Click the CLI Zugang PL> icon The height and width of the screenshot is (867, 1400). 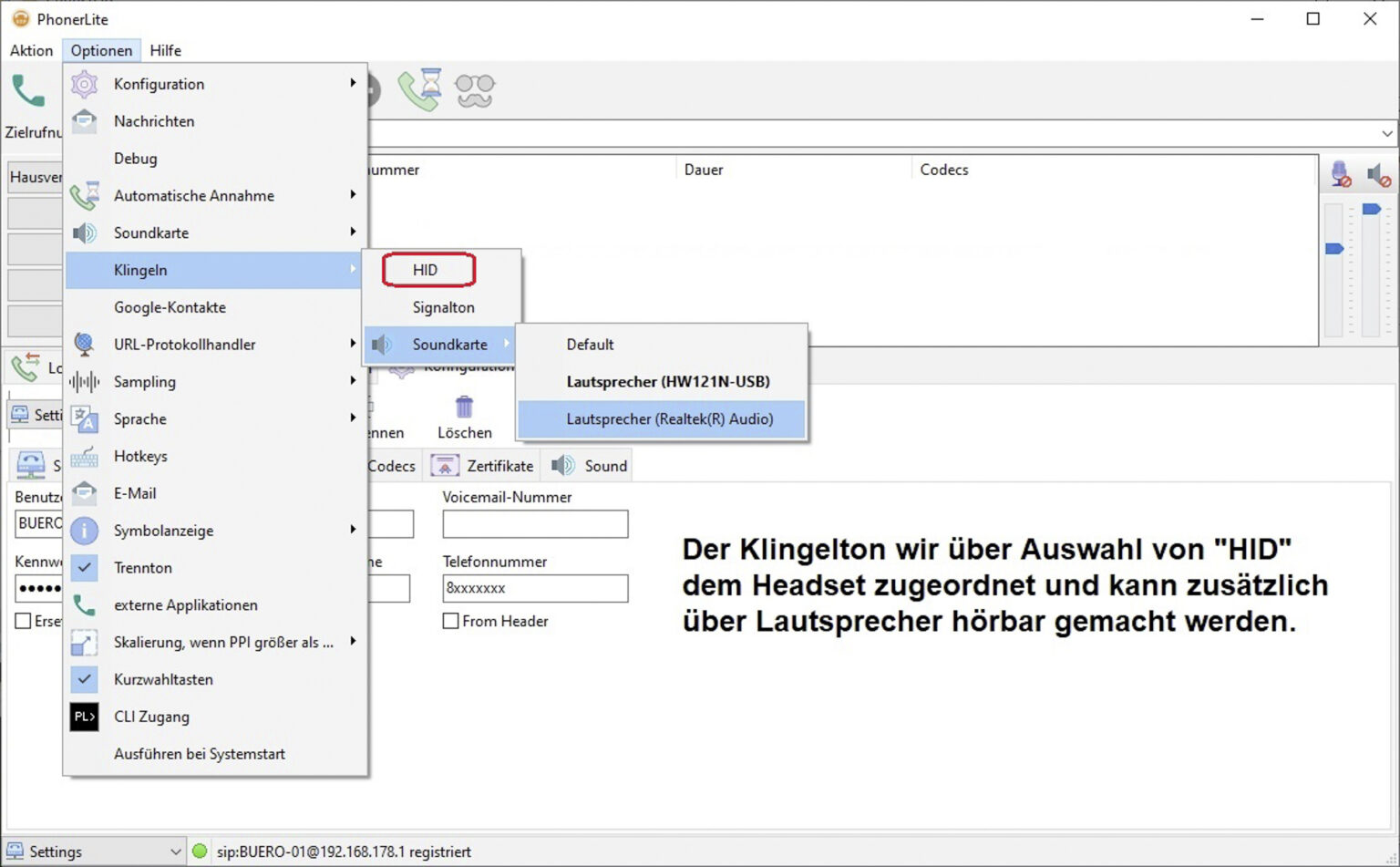tap(84, 717)
